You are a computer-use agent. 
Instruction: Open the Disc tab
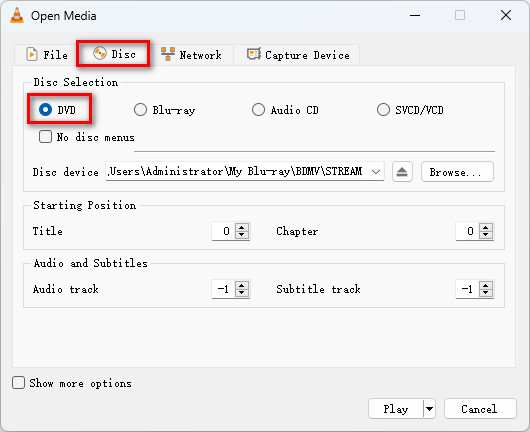tap(113, 54)
